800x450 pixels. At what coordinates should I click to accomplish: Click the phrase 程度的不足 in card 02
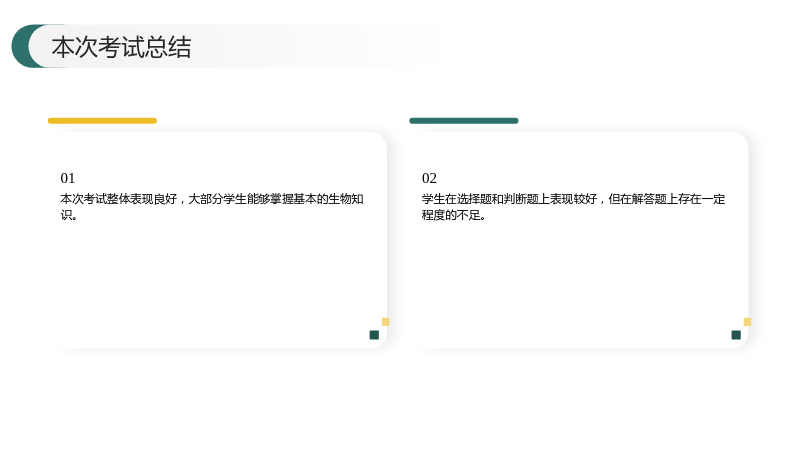tap(451, 215)
